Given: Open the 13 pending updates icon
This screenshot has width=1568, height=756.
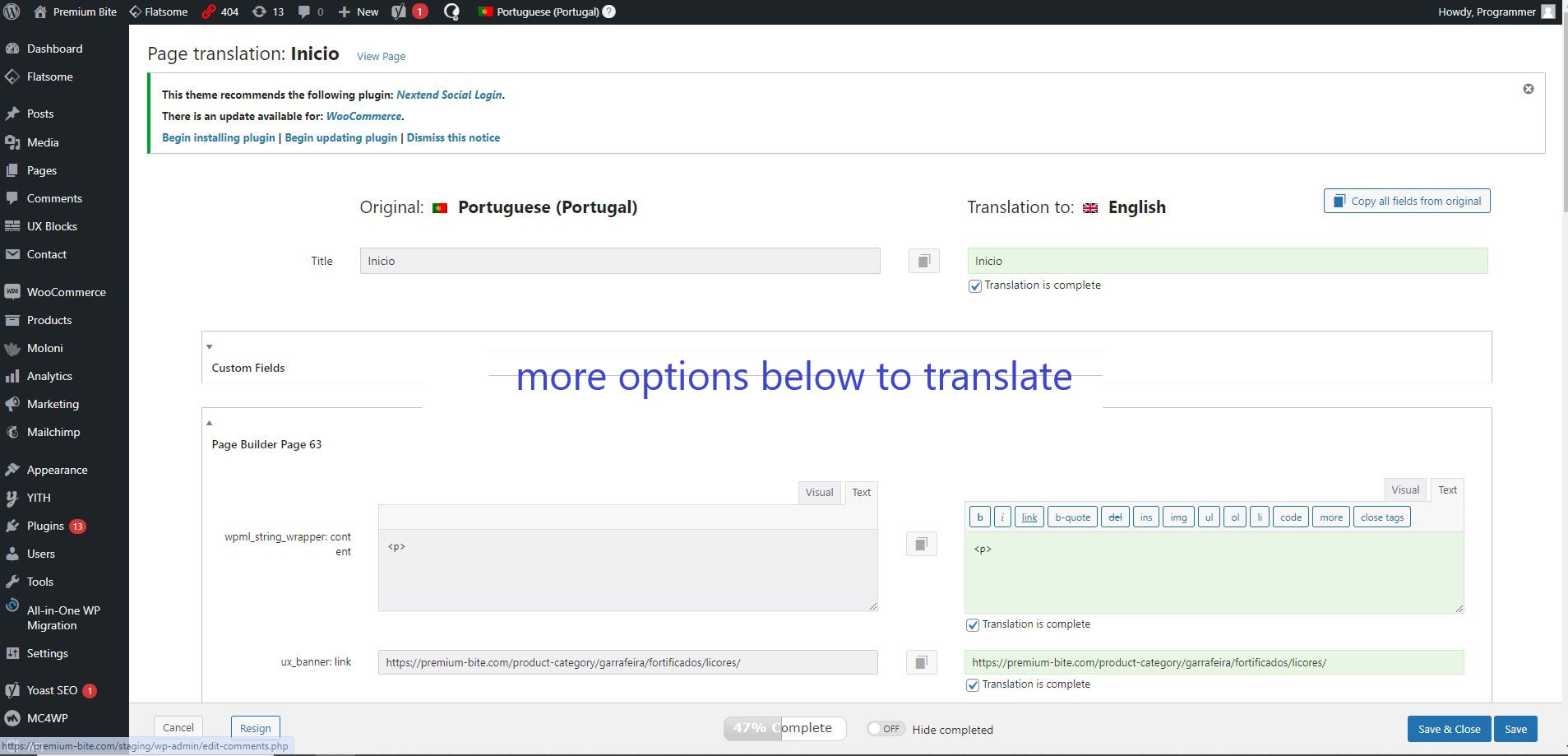Looking at the screenshot, I should point(268,12).
